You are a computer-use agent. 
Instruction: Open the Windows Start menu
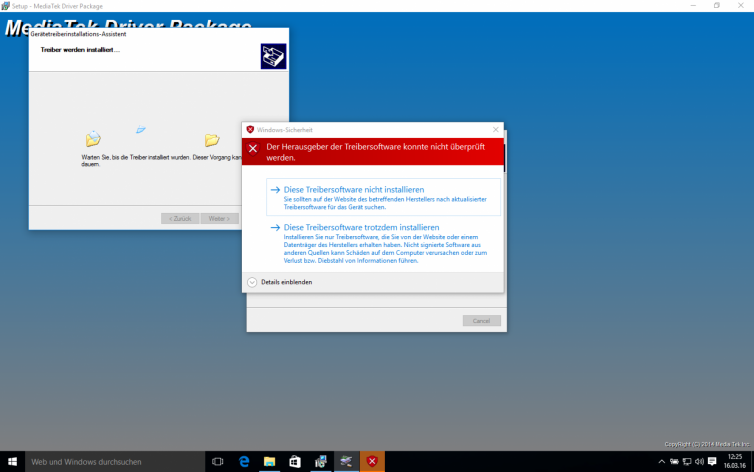coord(12,462)
